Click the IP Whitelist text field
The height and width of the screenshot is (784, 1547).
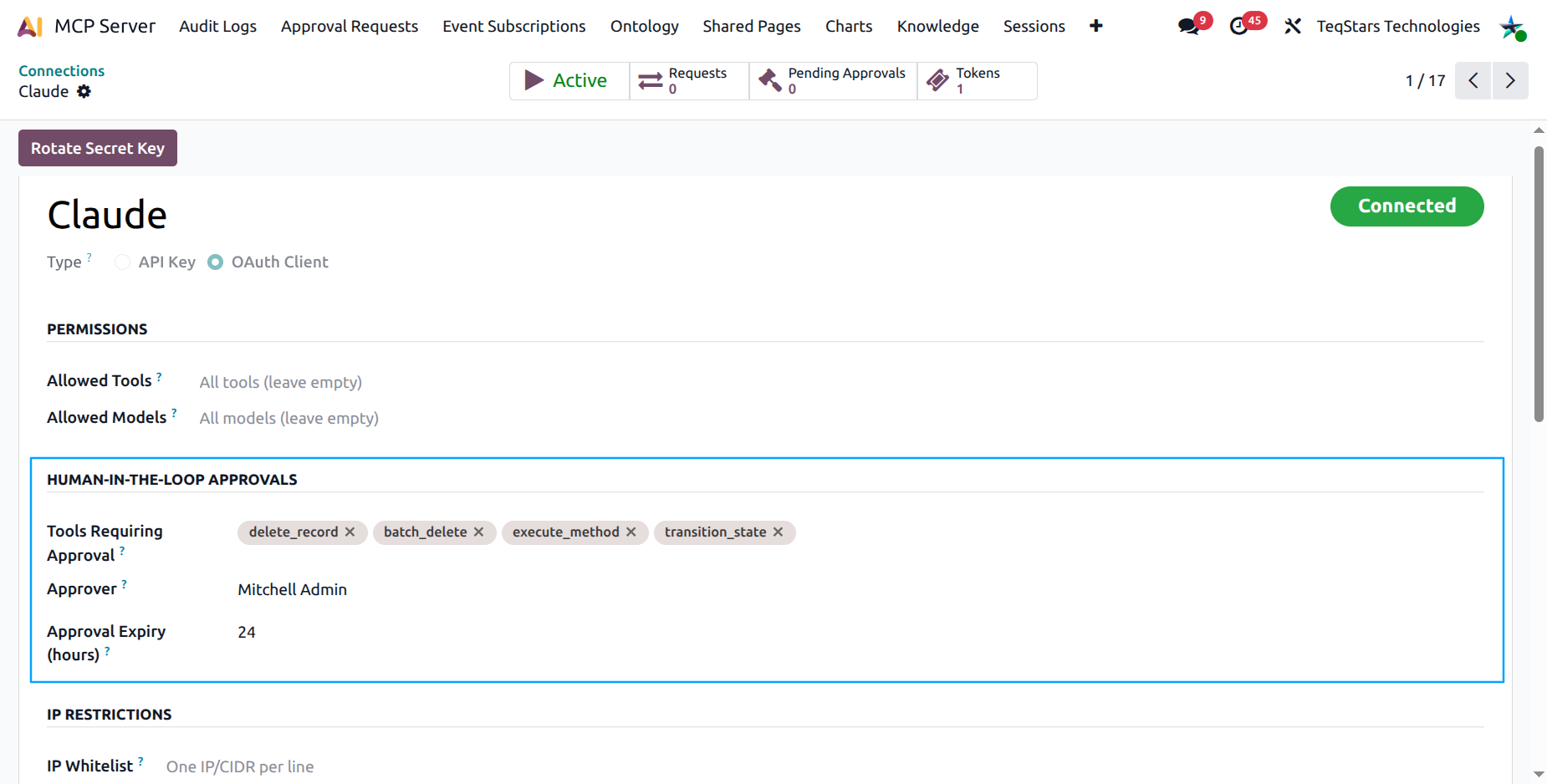(x=824, y=767)
